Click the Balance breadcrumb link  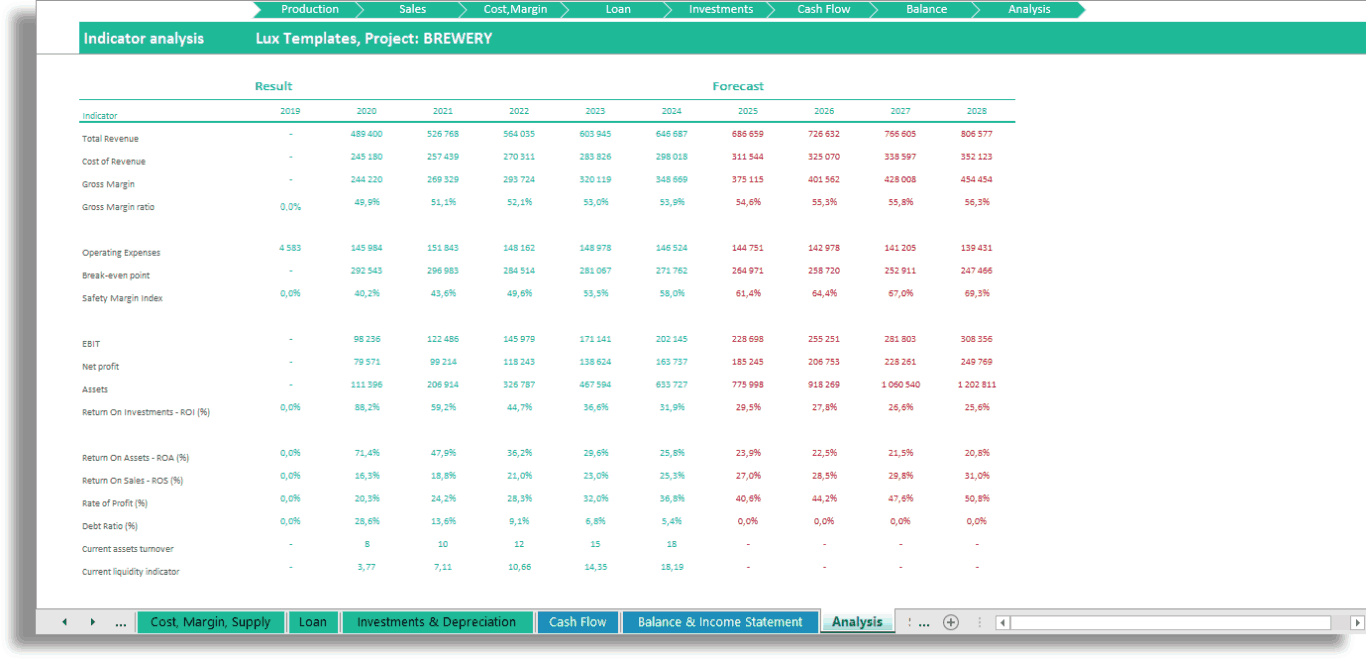[x=925, y=9]
